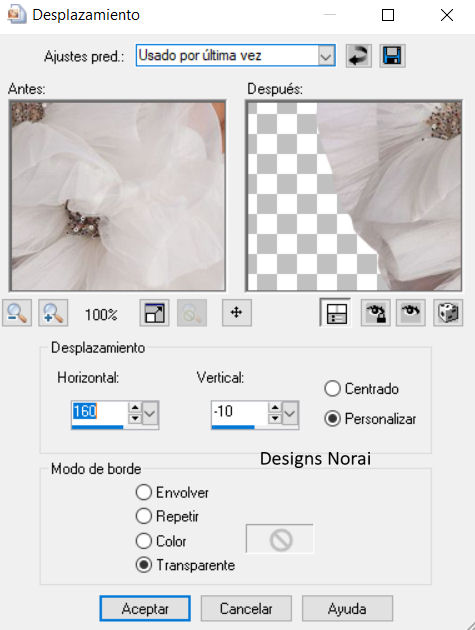This screenshot has height=630, width=475.
Task: Expand the Vertical value slider dropdown
Action: coord(290,413)
